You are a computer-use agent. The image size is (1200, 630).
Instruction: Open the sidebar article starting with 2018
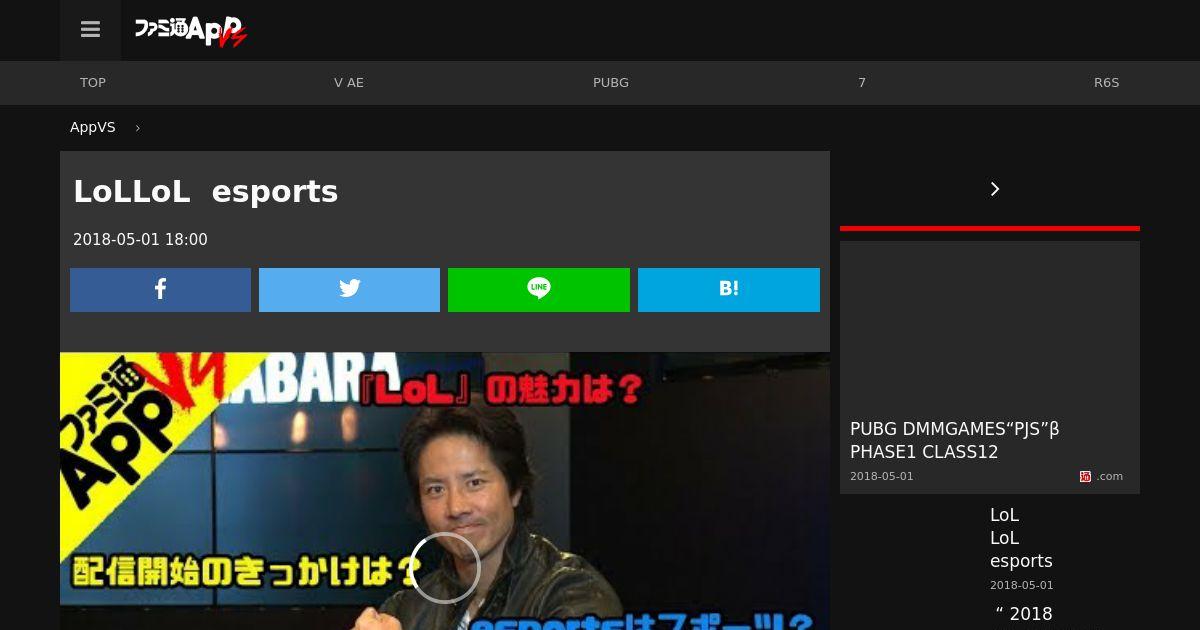coord(1022,614)
